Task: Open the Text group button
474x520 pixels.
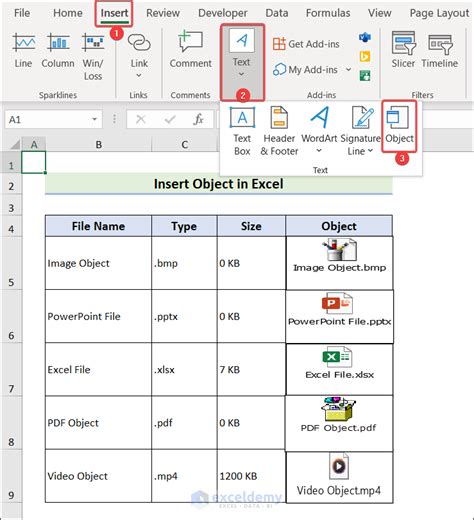Action: (x=242, y=62)
